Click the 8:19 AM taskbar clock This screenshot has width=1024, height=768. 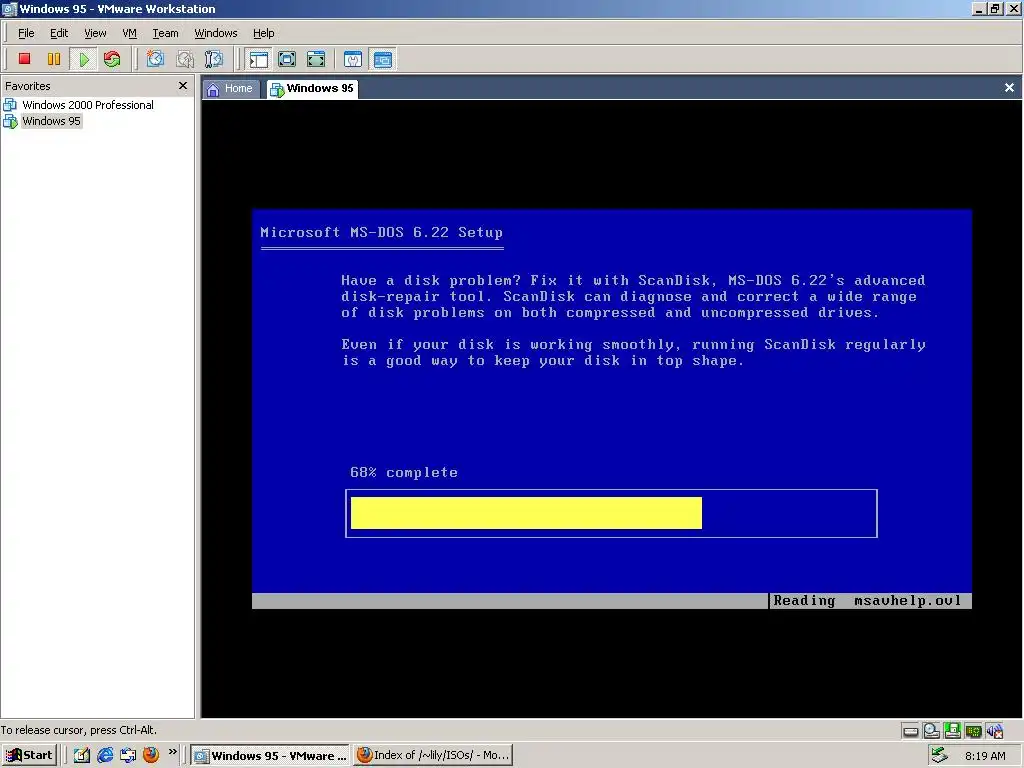point(985,756)
